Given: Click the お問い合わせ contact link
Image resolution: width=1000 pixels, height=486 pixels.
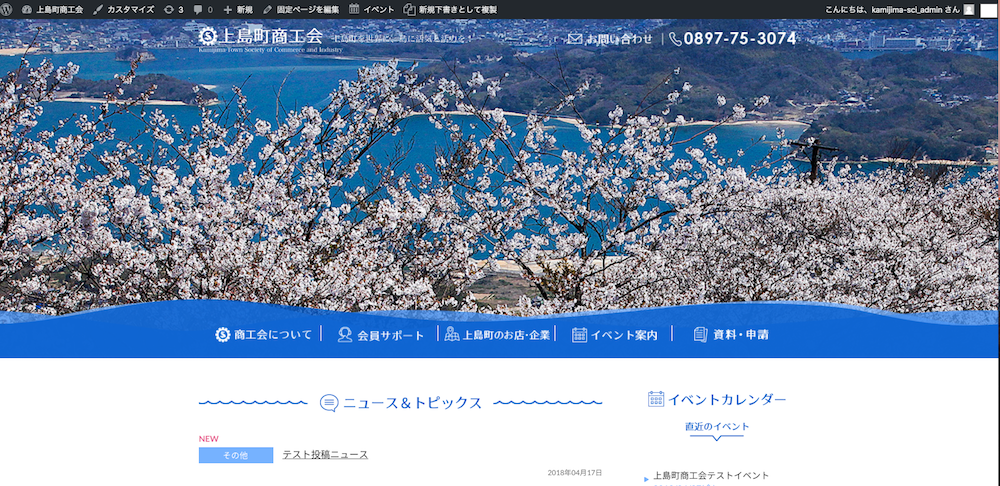Looking at the screenshot, I should (x=610, y=39).
